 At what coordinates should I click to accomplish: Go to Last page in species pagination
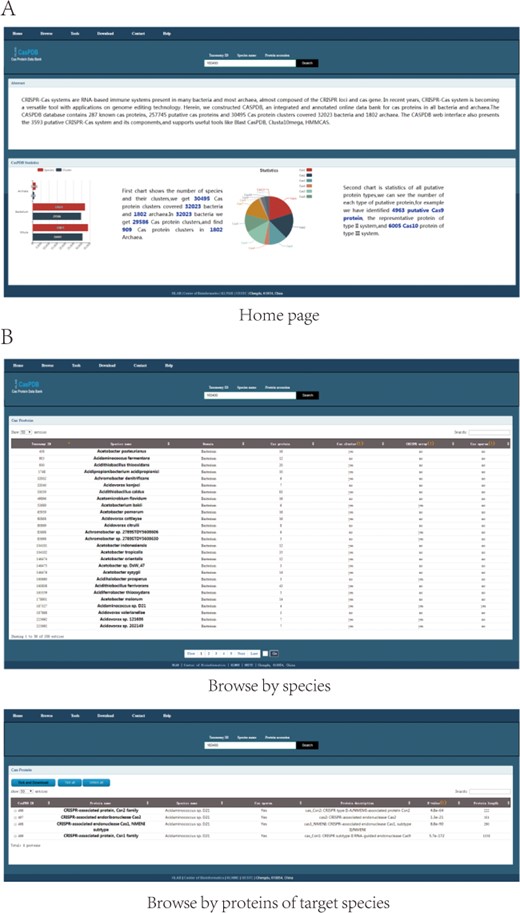click(254, 653)
